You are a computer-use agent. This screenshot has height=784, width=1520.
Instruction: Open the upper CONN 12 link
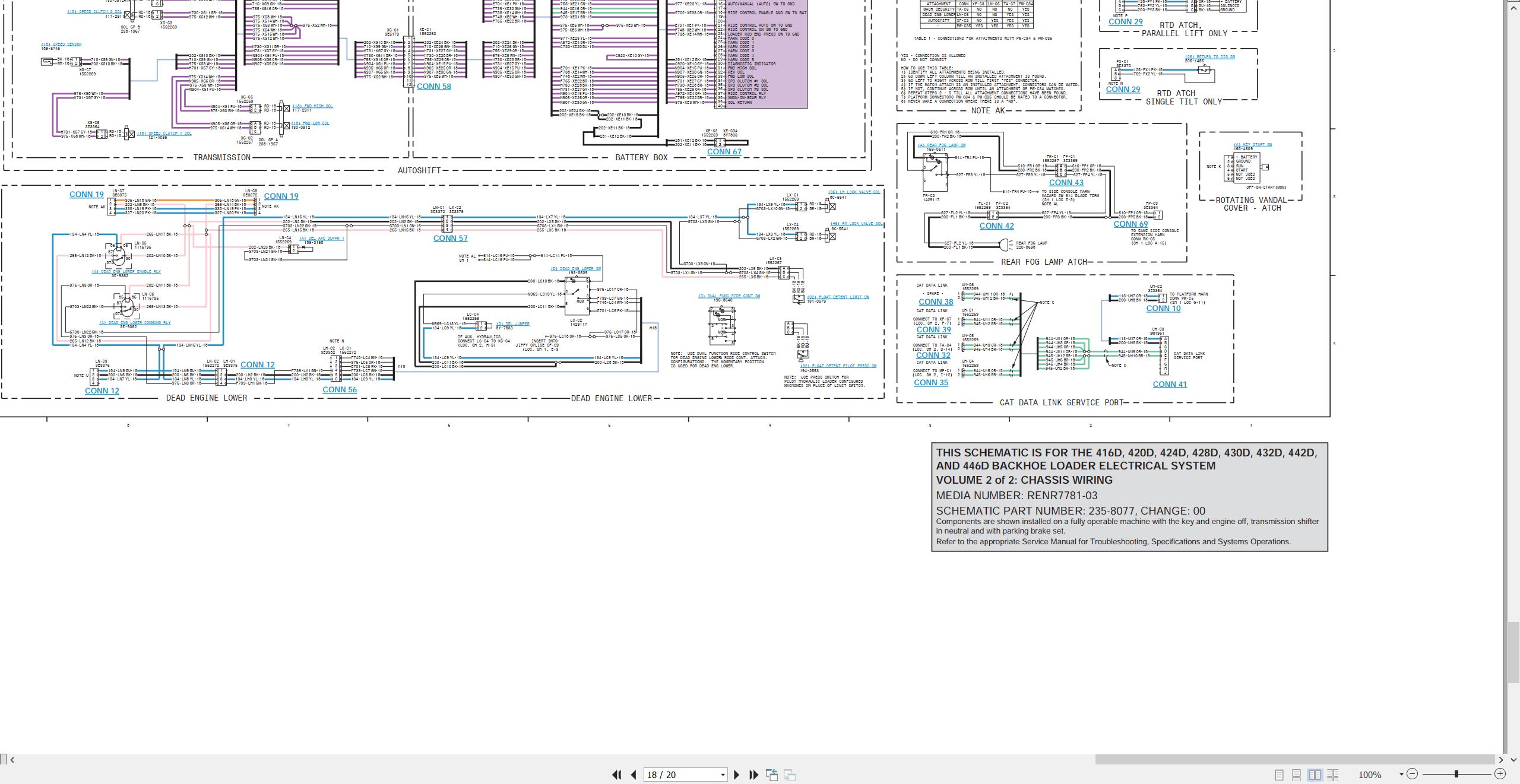(257, 365)
